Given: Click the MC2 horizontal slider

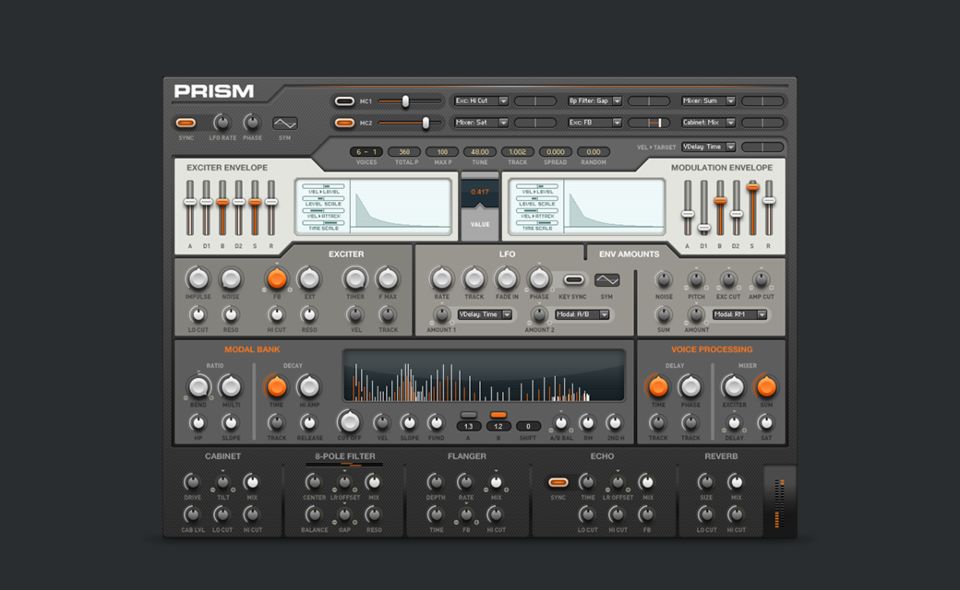Looking at the screenshot, I should (x=409, y=123).
